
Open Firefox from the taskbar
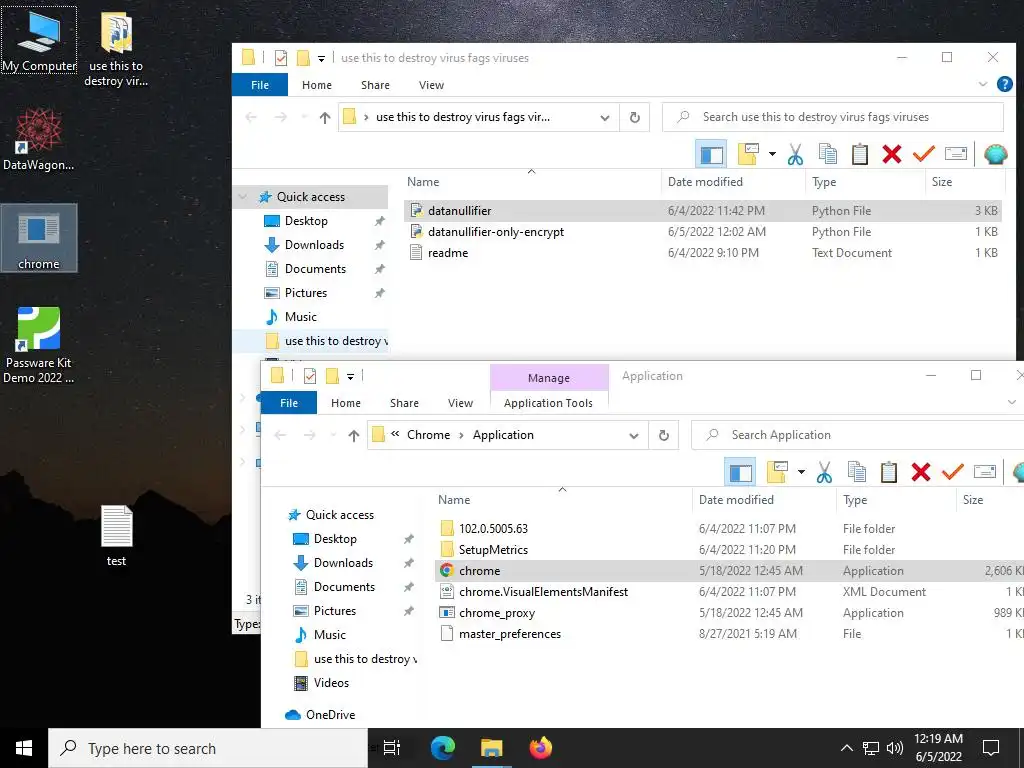coord(540,748)
